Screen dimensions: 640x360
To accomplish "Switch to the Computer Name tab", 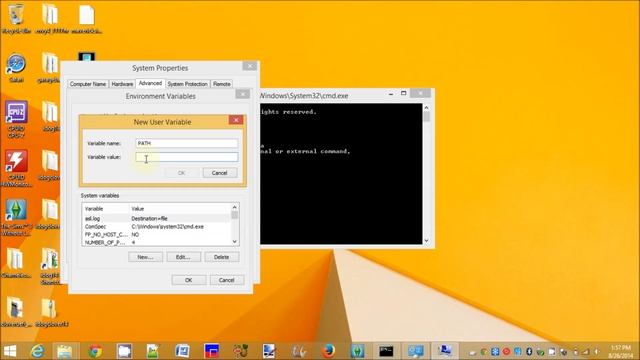I will pyautogui.click(x=88, y=84).
